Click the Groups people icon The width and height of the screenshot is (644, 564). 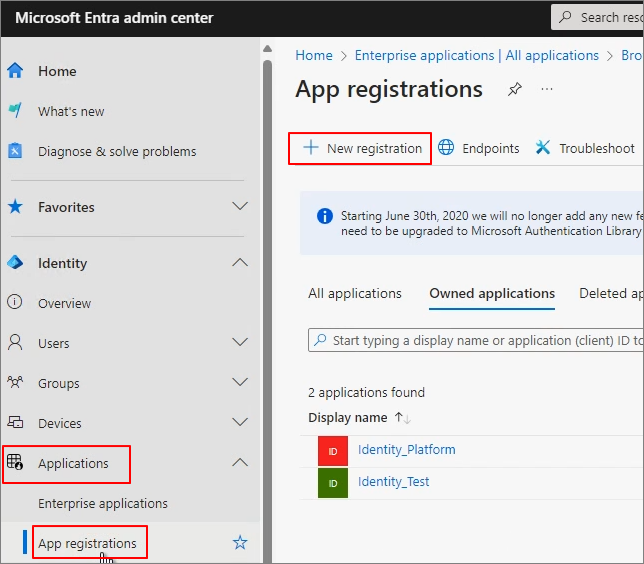(15, 382)
